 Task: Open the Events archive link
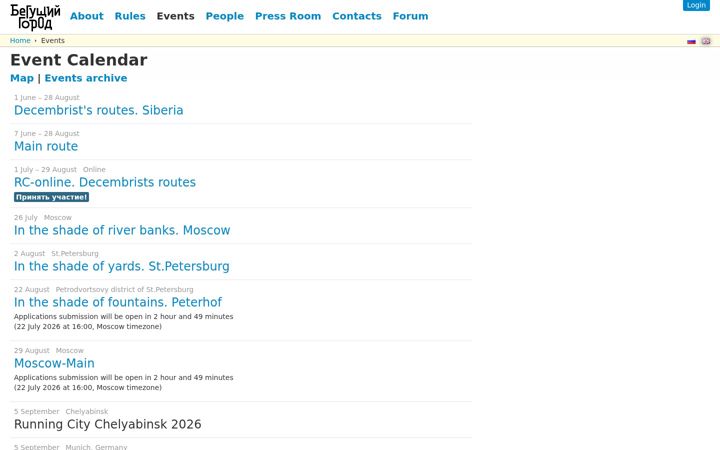[86, 78]
